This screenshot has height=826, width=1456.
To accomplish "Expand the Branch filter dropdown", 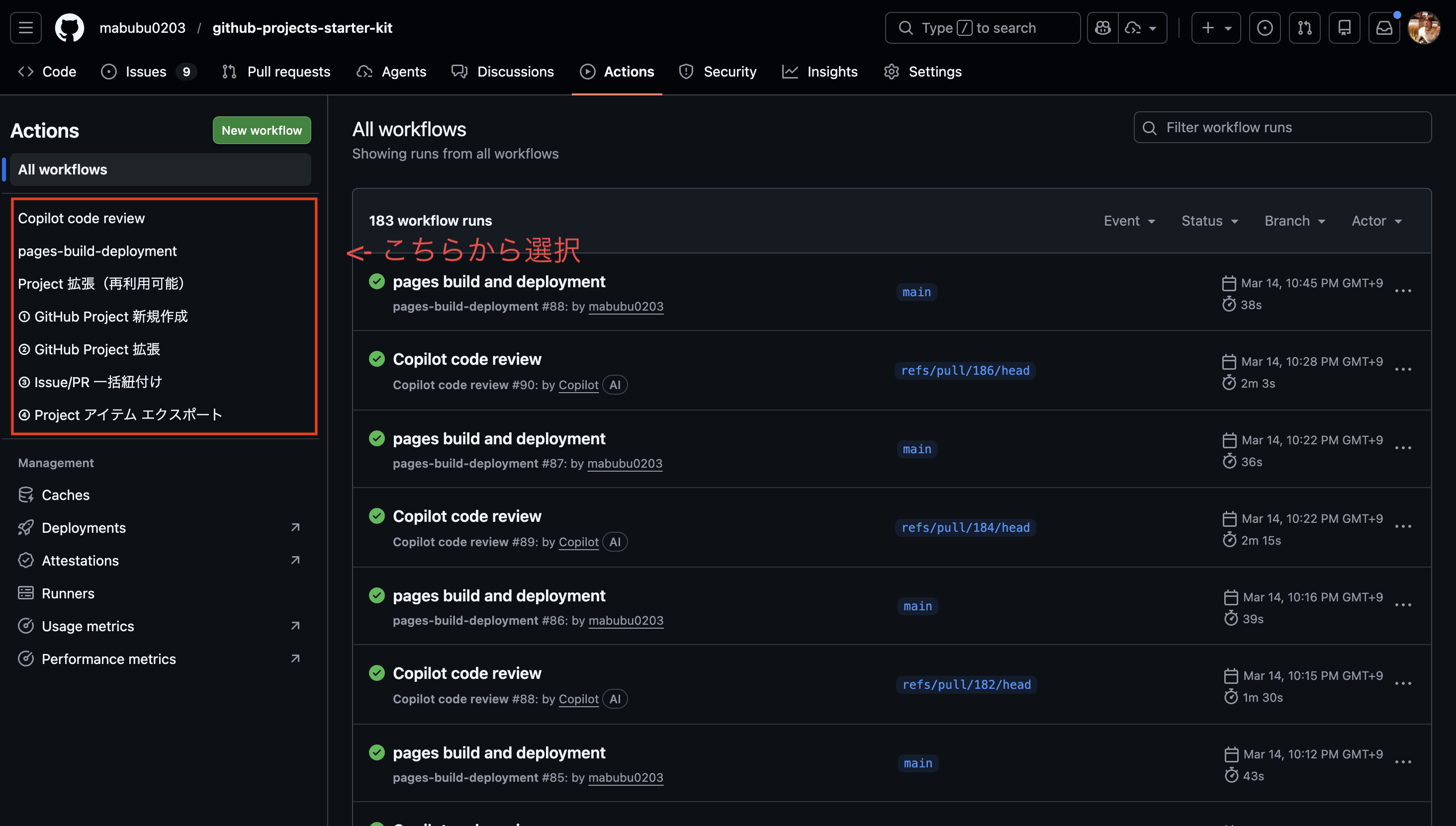I will click(x=1295, y=221).
